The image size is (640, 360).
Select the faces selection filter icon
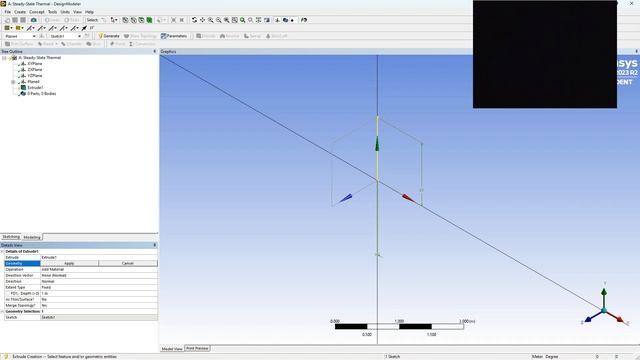pyautogui.click(x=141, y=20)
